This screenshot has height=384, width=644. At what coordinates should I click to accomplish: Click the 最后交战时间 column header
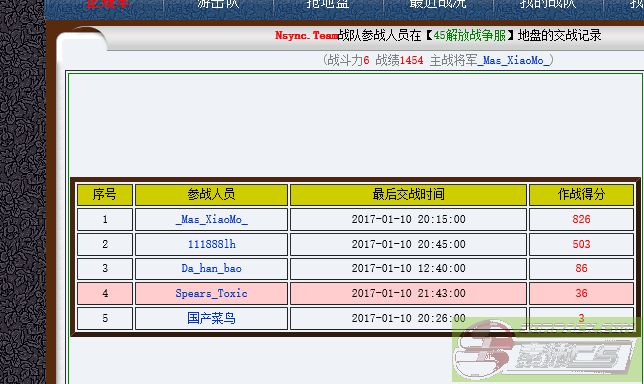tap(408, 194)
